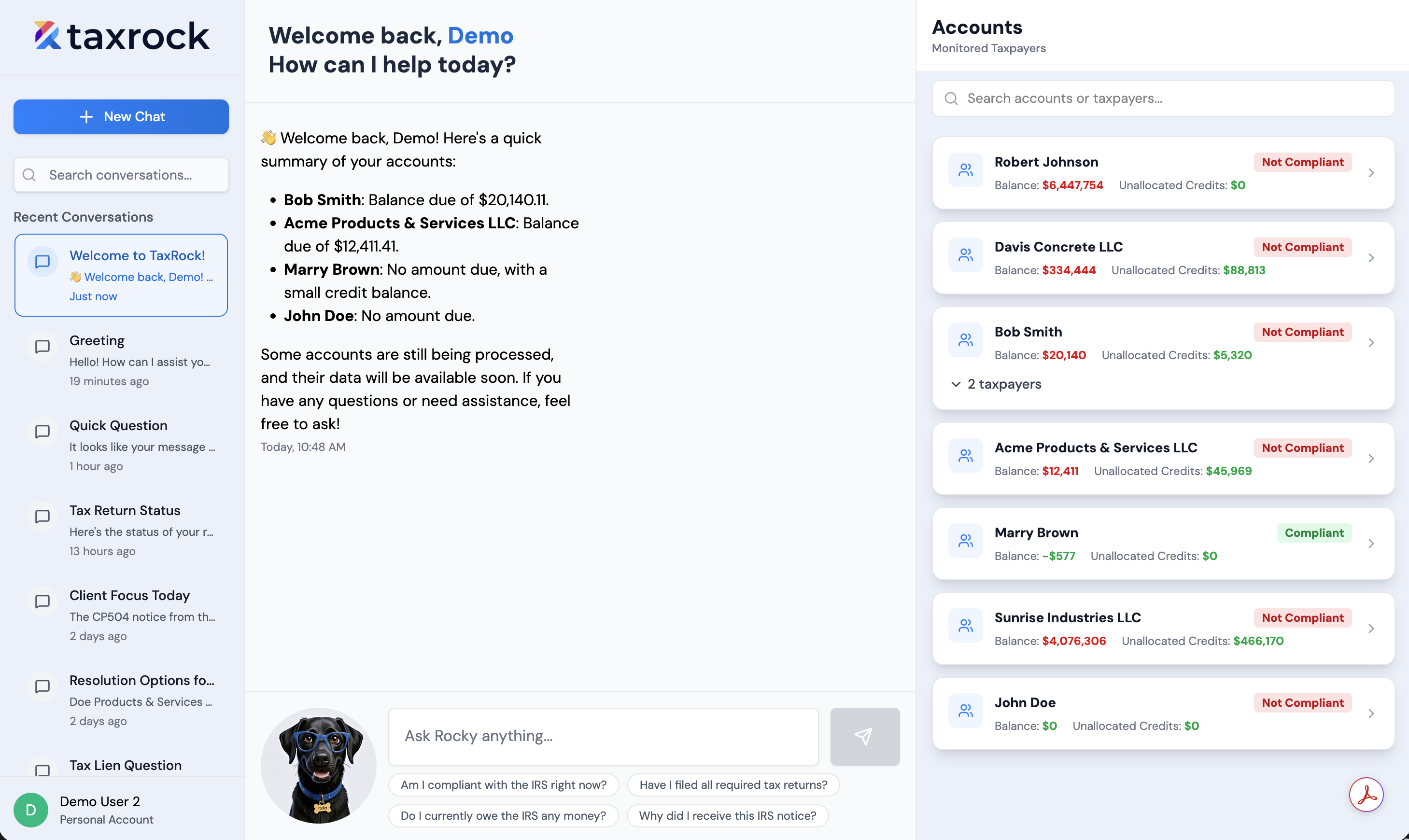The height and width of the screenshot is (840, 1409).
Task: Start a New Chat
Action: pyautogui.click(x=121, y=117)
